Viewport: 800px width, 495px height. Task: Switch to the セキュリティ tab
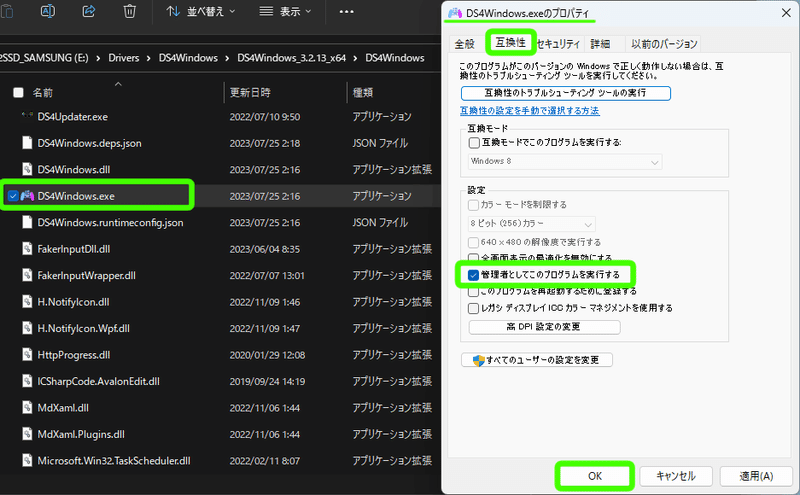[559, 44]
